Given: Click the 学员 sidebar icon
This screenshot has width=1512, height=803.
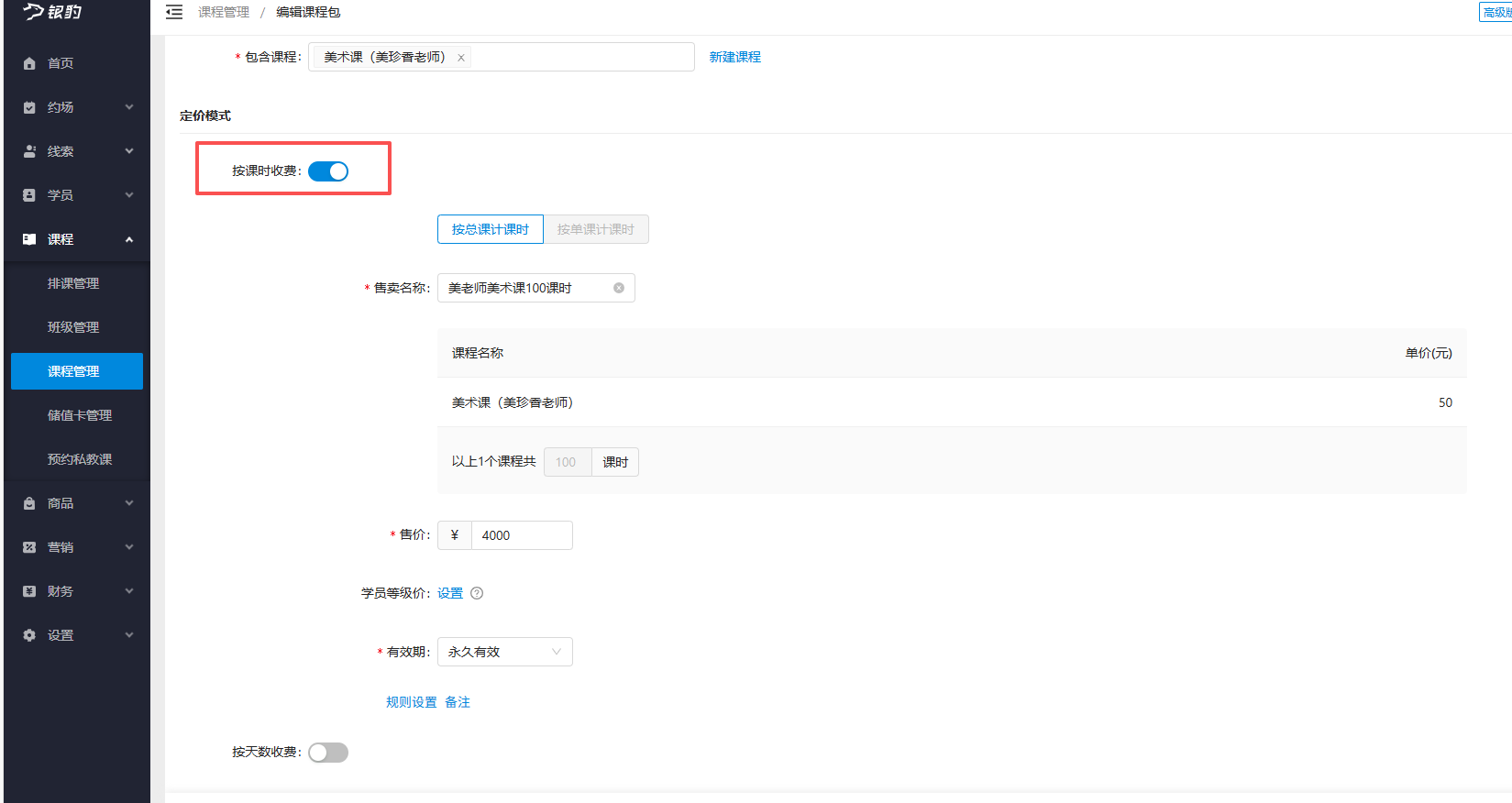Looking at the screenshot, I should [29, 195].
